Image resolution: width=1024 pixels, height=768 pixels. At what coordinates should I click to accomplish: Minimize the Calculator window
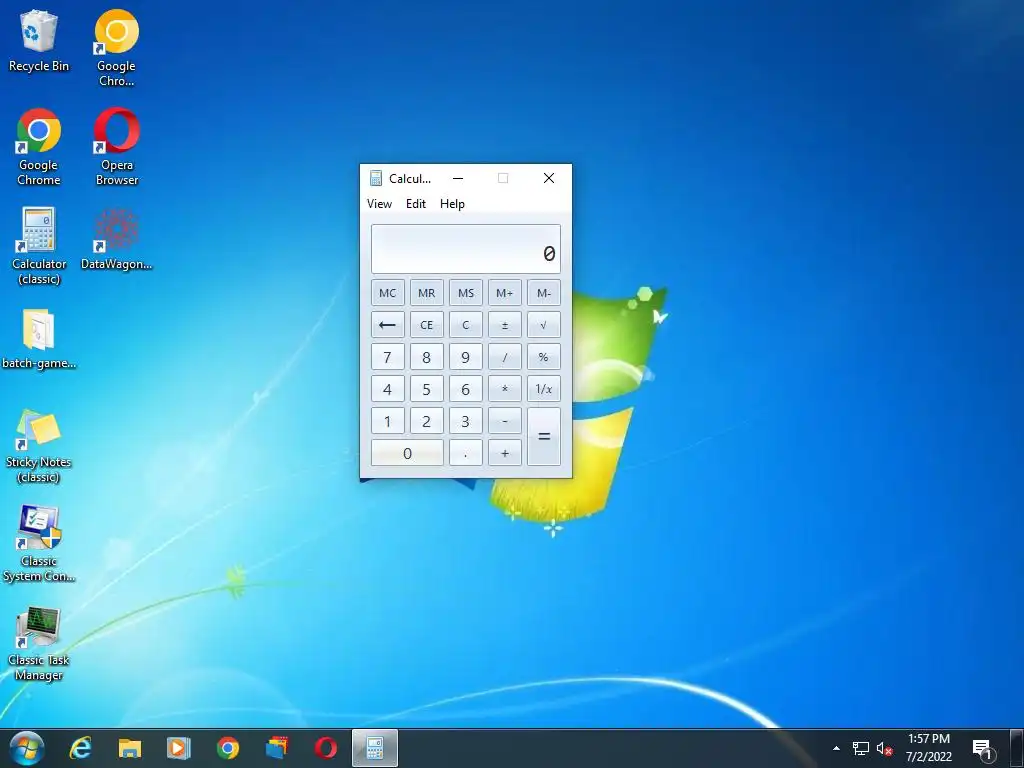click(x=458, y=178)
